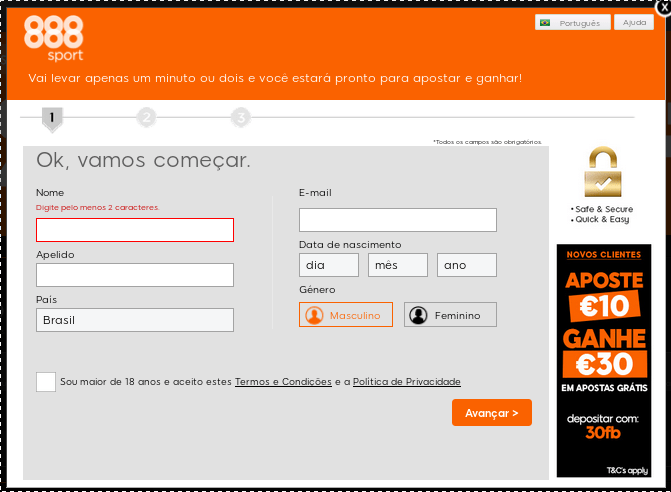The width and height of the screenshot is (671, 492).
Task: Focus the E-mail input field
Action: [398, 220]
